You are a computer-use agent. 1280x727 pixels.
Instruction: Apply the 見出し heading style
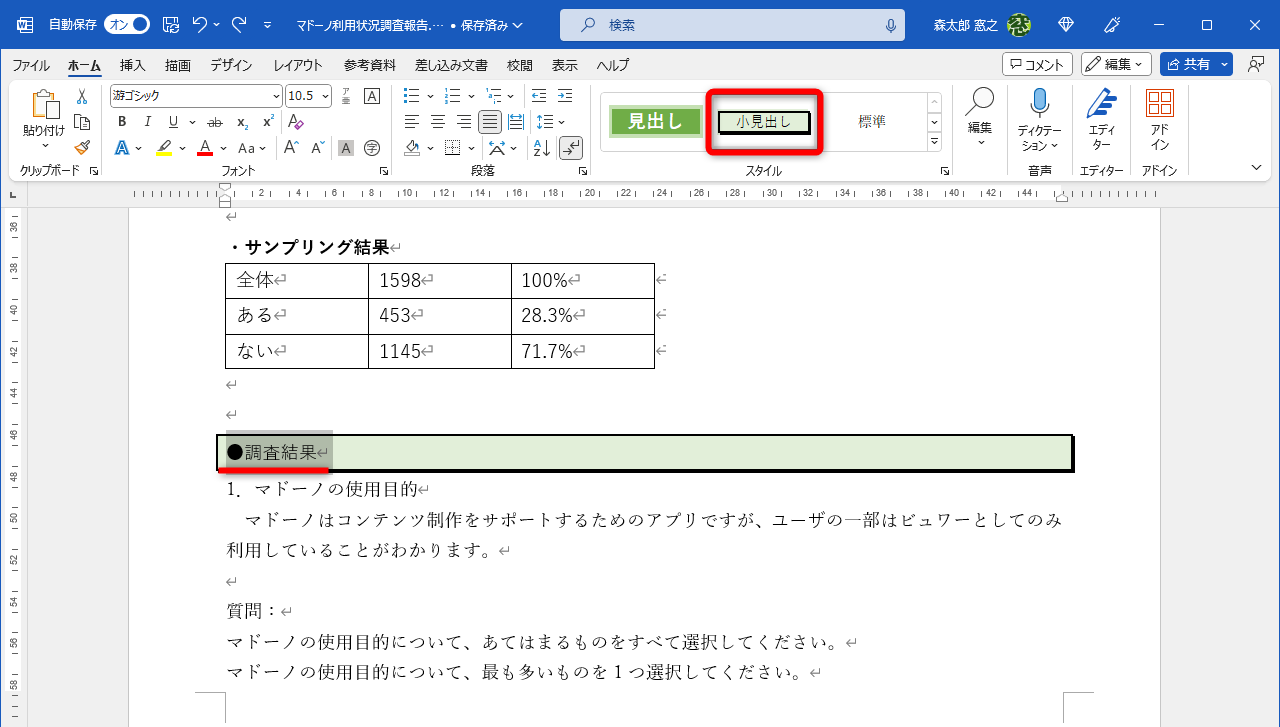coord(655,122)
